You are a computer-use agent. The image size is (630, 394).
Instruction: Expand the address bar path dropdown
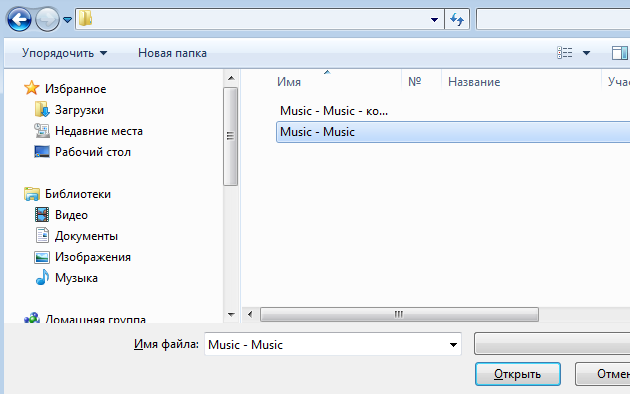pyautogui.click(x=434, y=19)
